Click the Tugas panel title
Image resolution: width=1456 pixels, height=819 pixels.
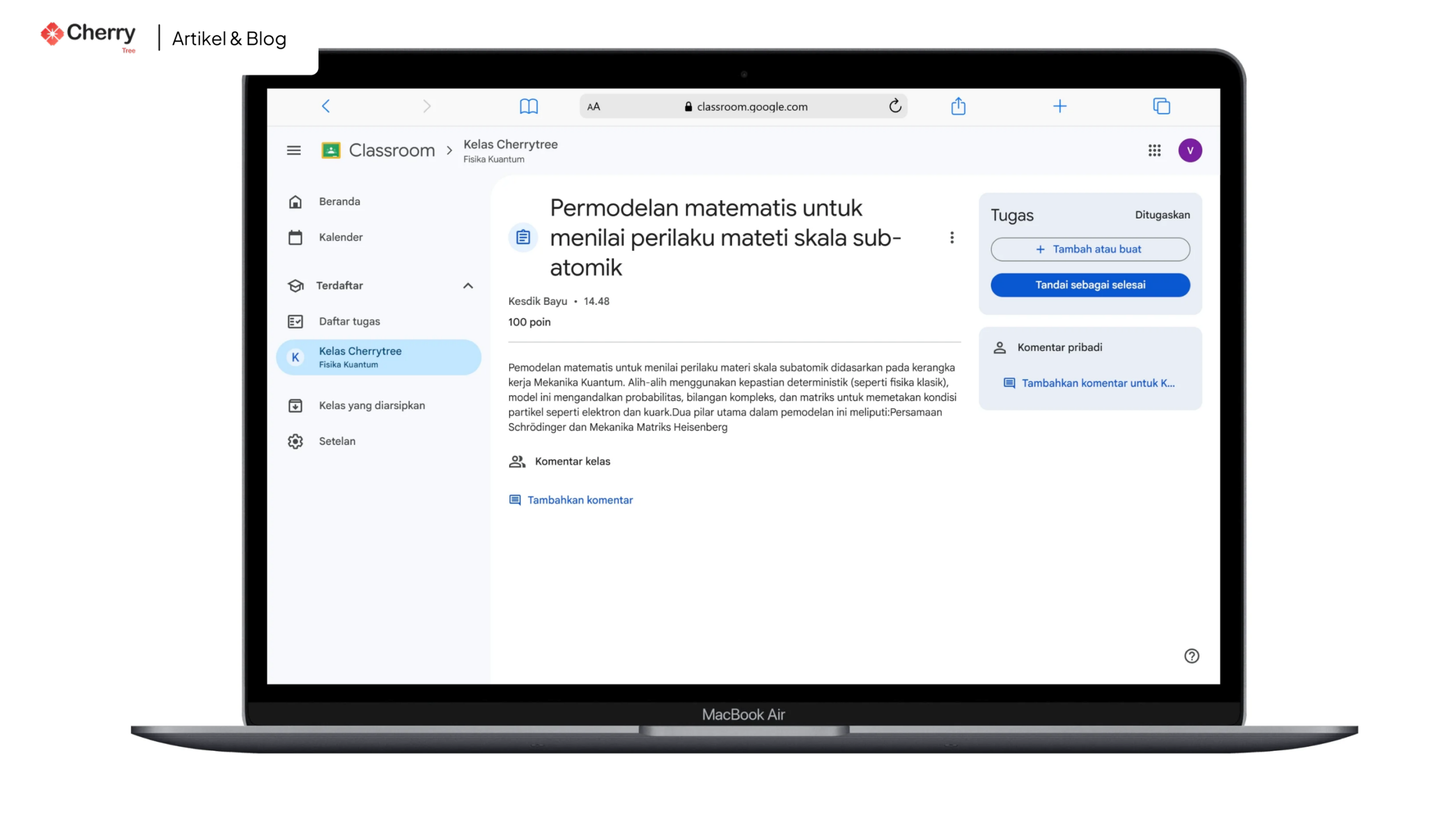[1012, 216]
